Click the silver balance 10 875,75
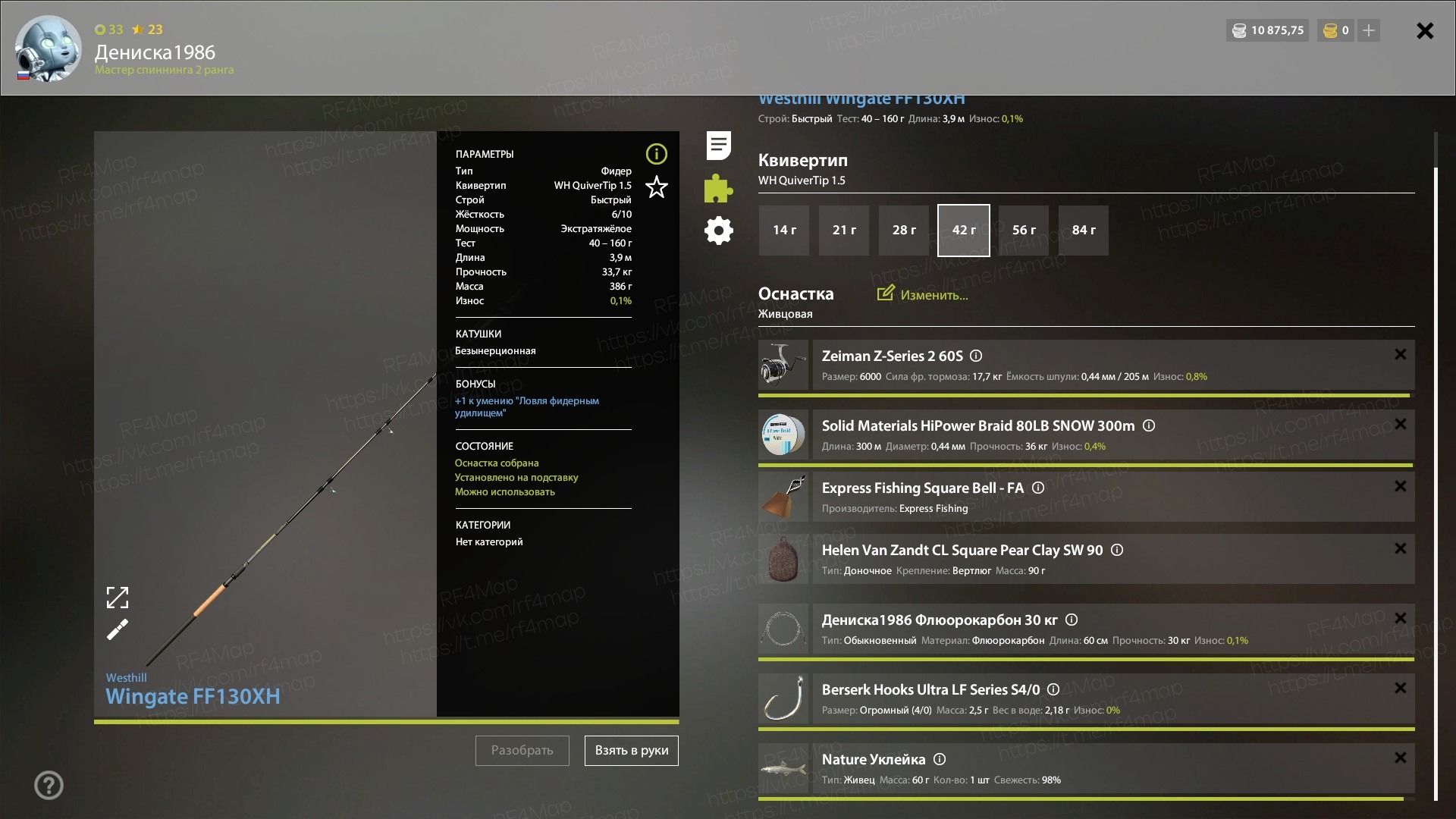The image size is (1456, 819). point(1267,30)
